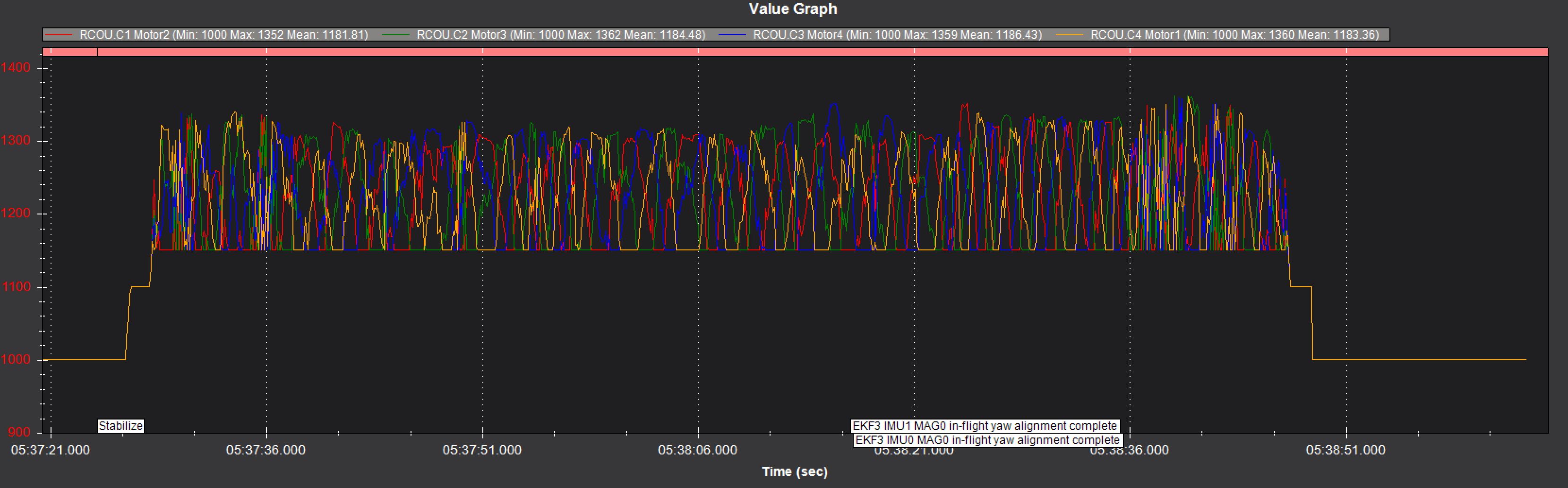Viewport: 1568px width, 488px height.
Task: Choose the RCOU.C4 Motor1 legend label
Action: click(1234, 34)
